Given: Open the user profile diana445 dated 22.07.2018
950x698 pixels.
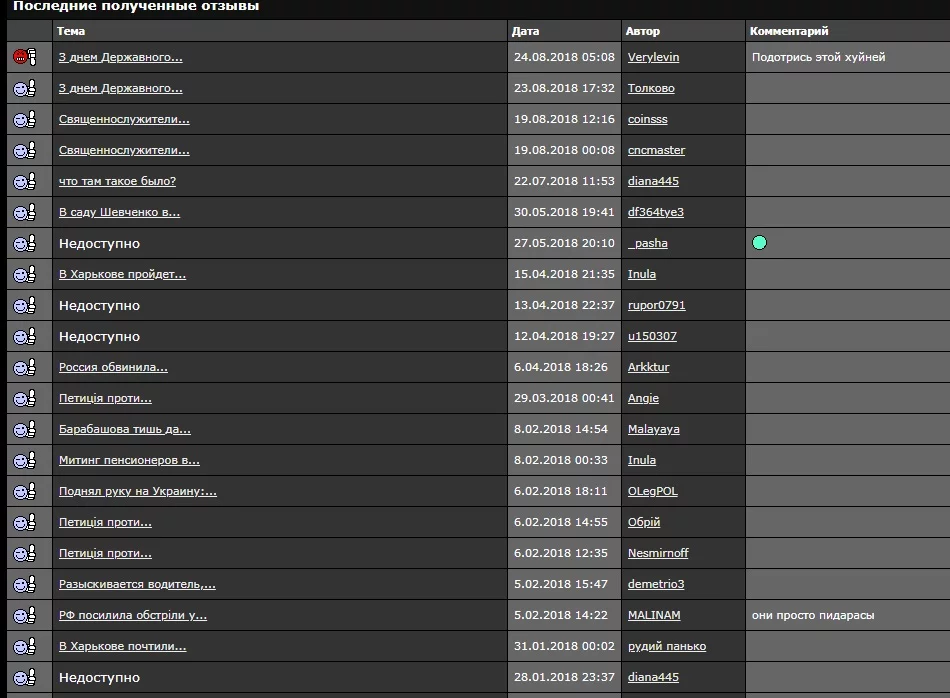Looking at the screenshot, I should point(653,181).
